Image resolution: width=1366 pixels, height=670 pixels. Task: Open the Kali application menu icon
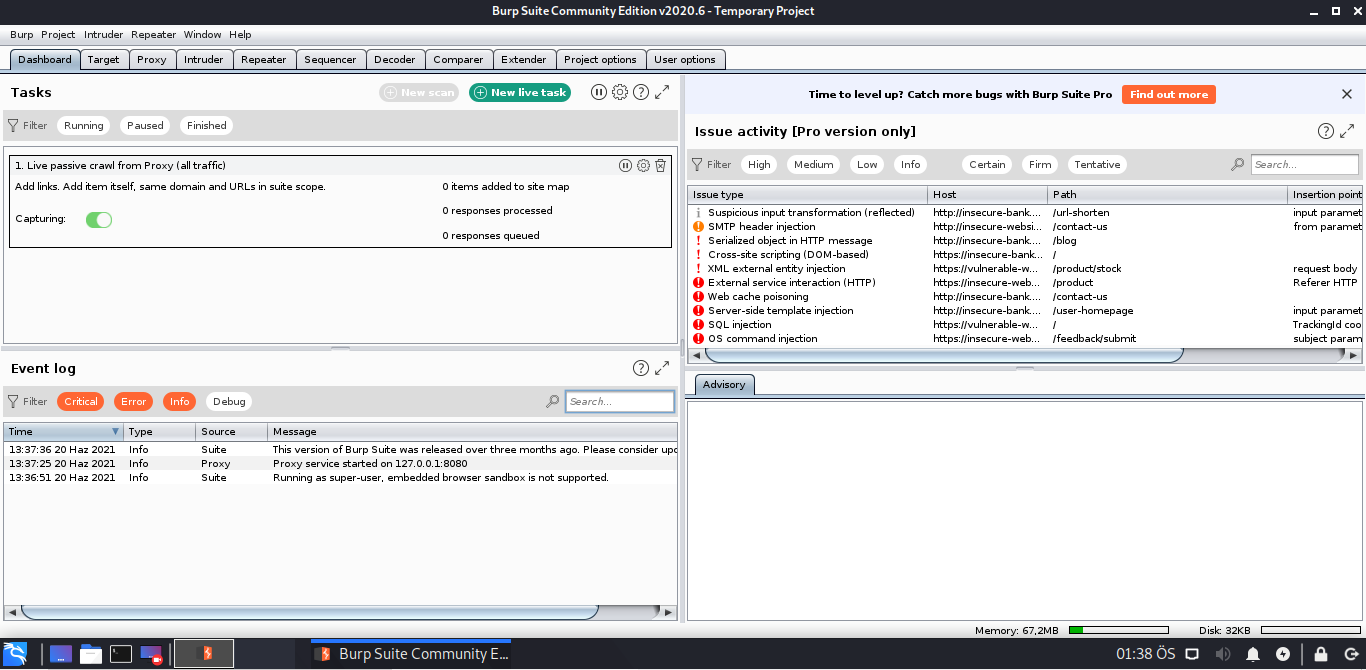(16, 654)
